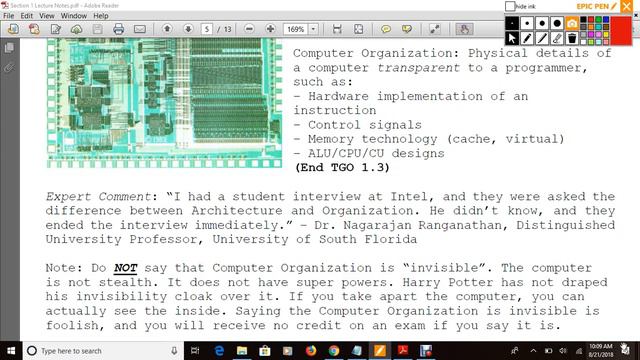Select the smallest Epic Pen brush size
The width and height of the screenshot is (640, 360).
(x=512, y=23)
